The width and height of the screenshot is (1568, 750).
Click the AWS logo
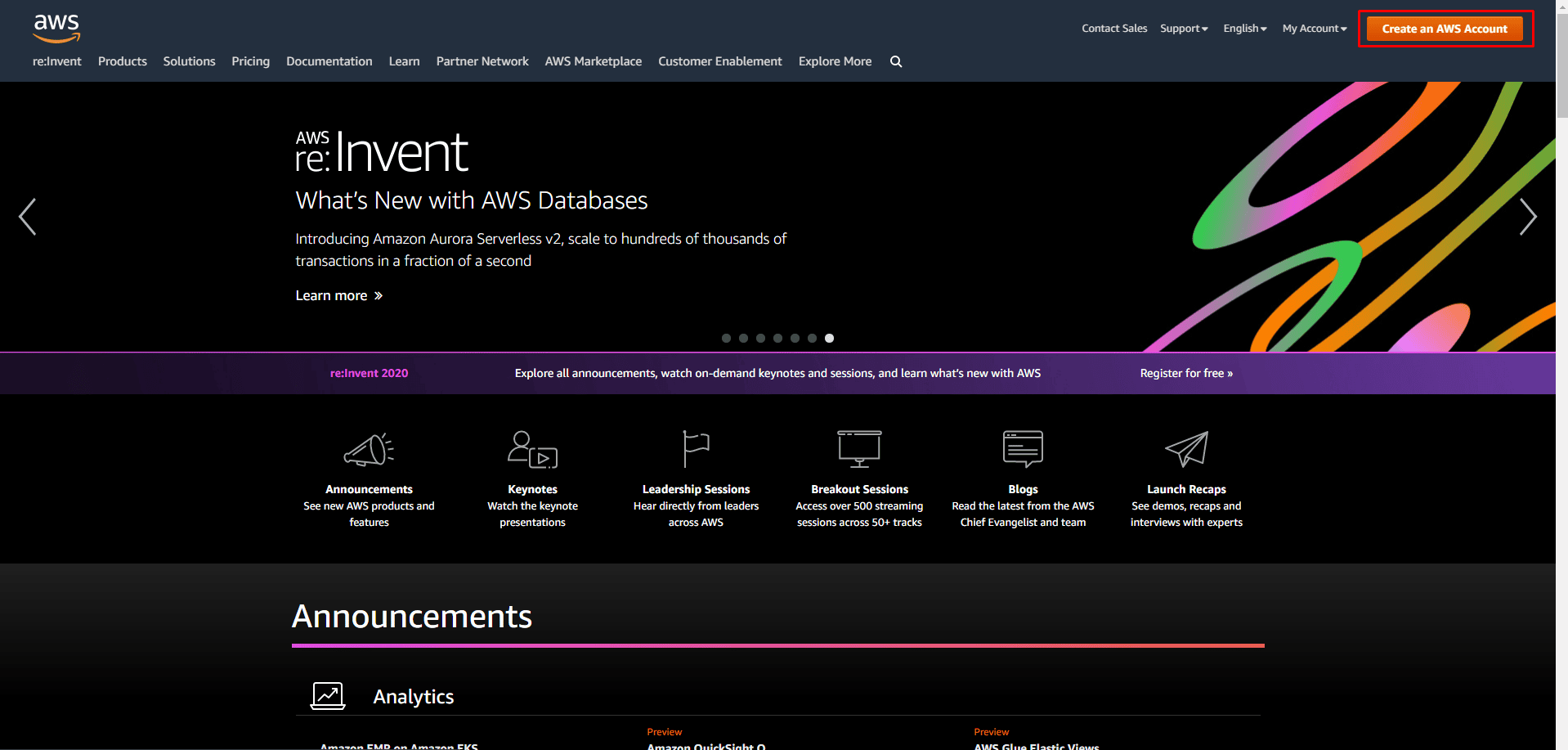[56, 29]
